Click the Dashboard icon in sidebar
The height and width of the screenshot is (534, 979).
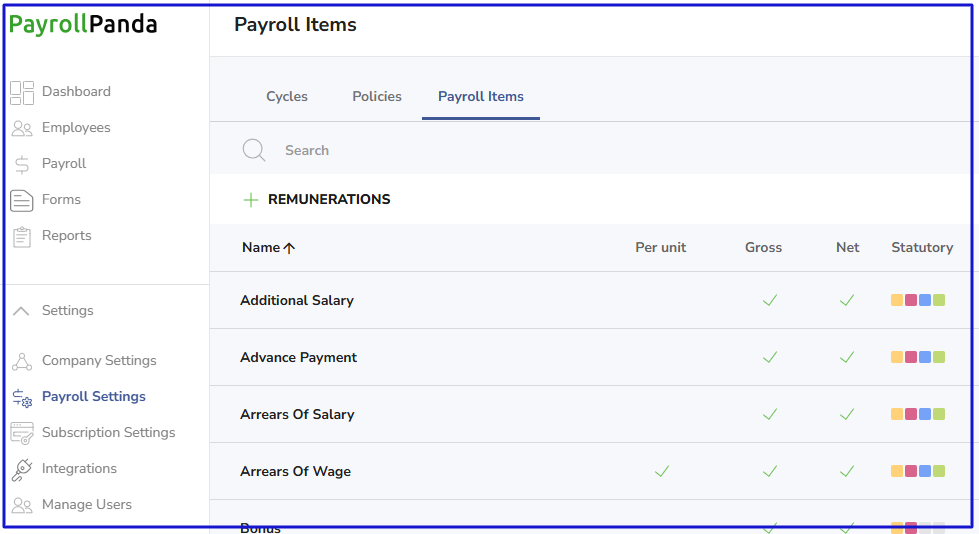tap(22, 92)
